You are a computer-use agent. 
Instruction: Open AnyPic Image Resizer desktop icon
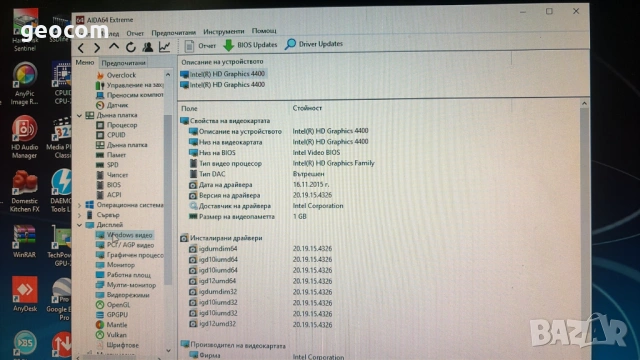24,84
